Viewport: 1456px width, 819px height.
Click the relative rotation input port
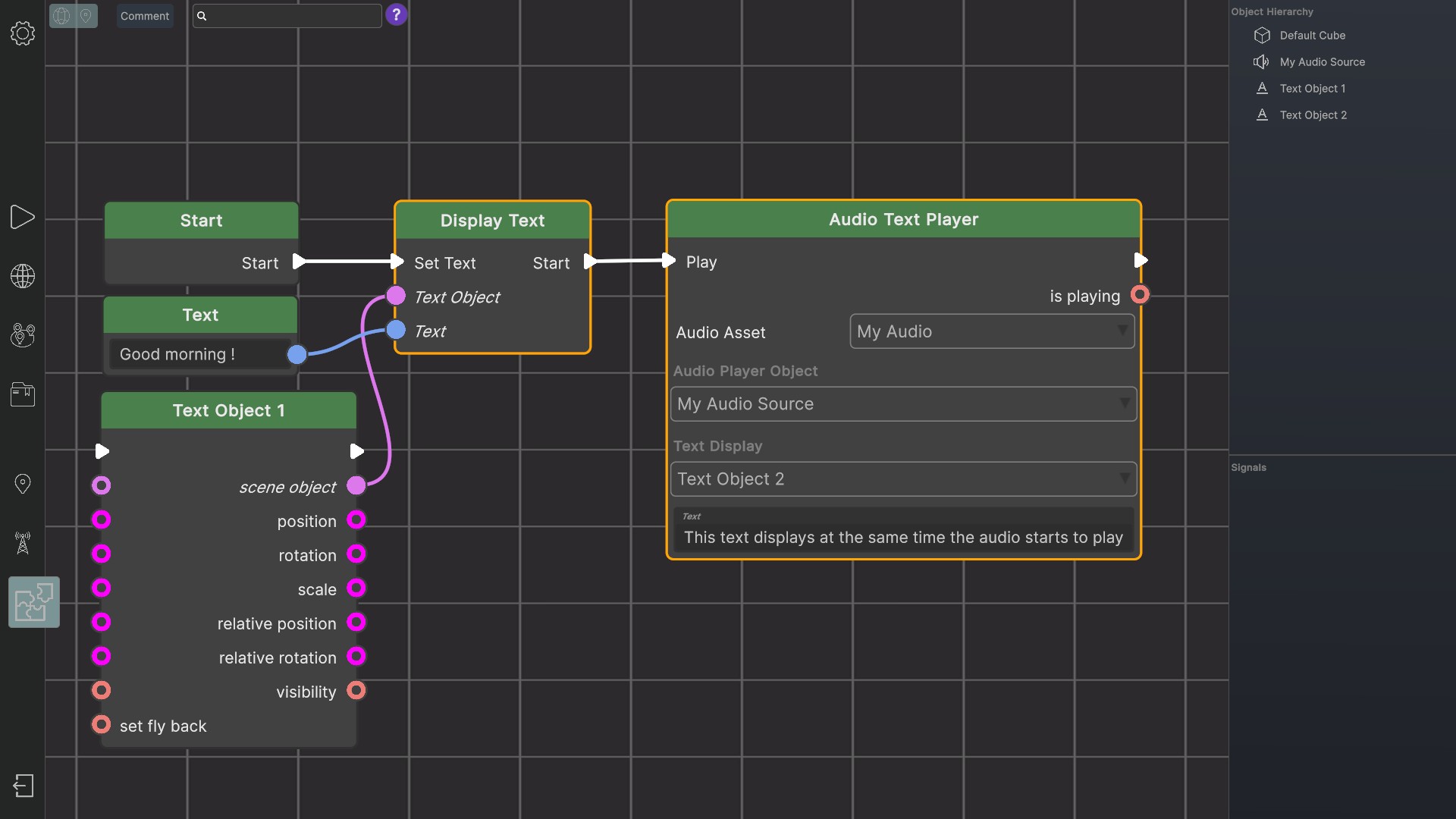[102, 656]
